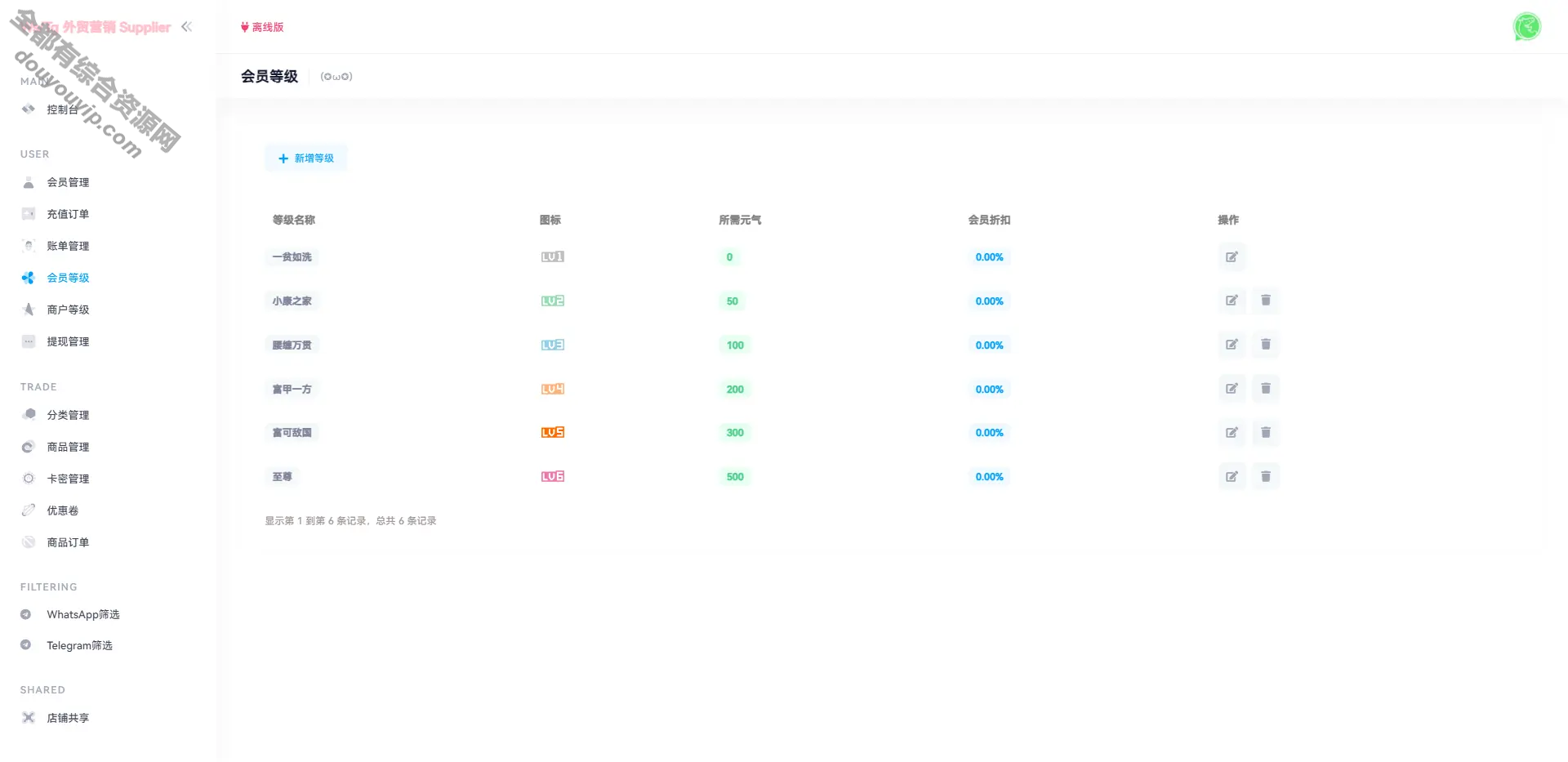This screenshot has height=762, width=1568.
Task: Edit the 富可敌国 level
Action: pos(1232,433)
